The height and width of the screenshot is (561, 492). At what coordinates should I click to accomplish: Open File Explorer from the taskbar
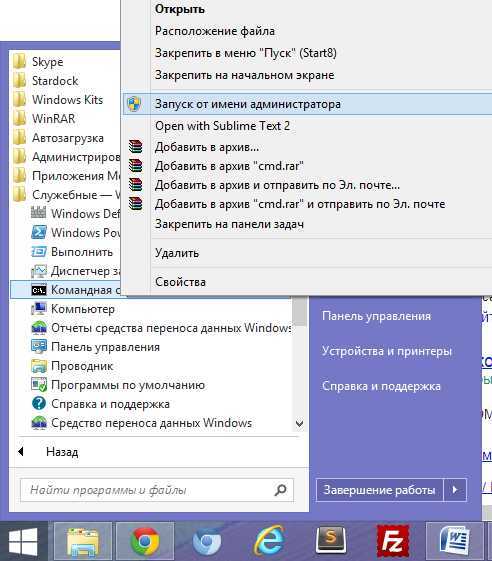pyautogui.click(x=83, y=541)
